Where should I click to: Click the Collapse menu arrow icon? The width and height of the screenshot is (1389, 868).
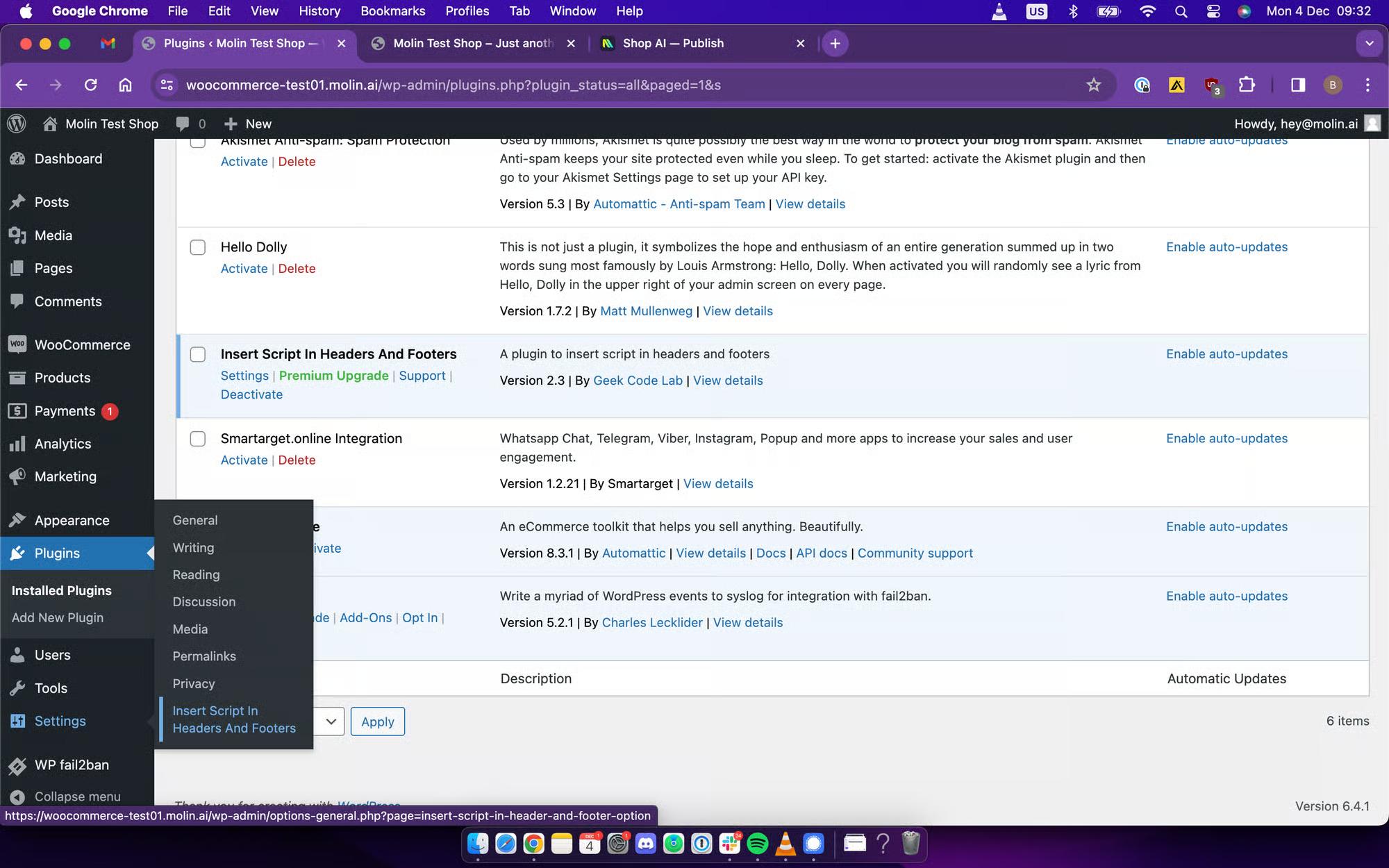coord(17,797)
